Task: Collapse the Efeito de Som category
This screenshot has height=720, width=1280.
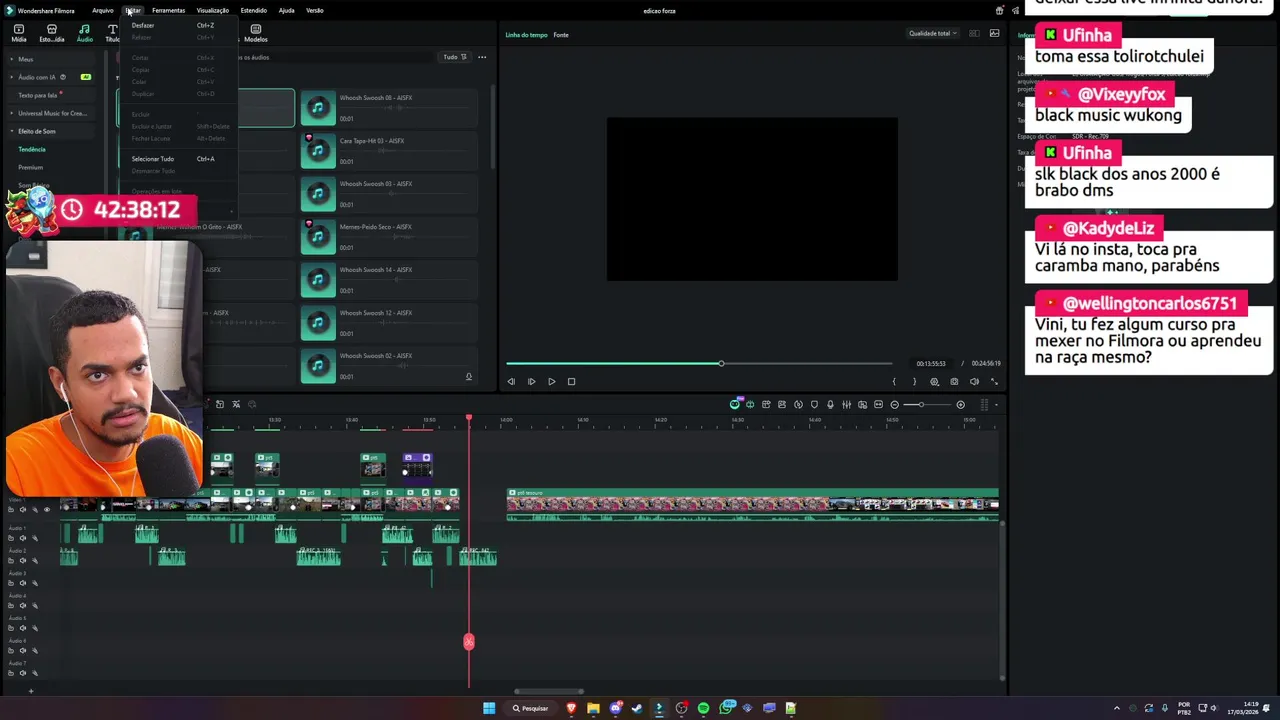Action: [x=12, y=131]
